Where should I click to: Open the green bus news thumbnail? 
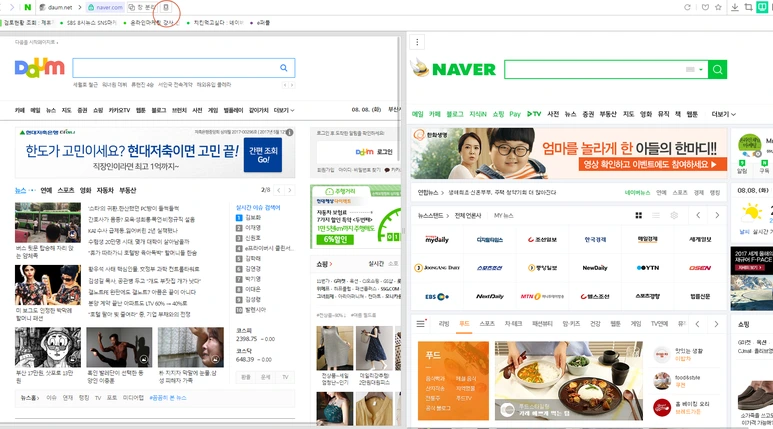point(48,222)
